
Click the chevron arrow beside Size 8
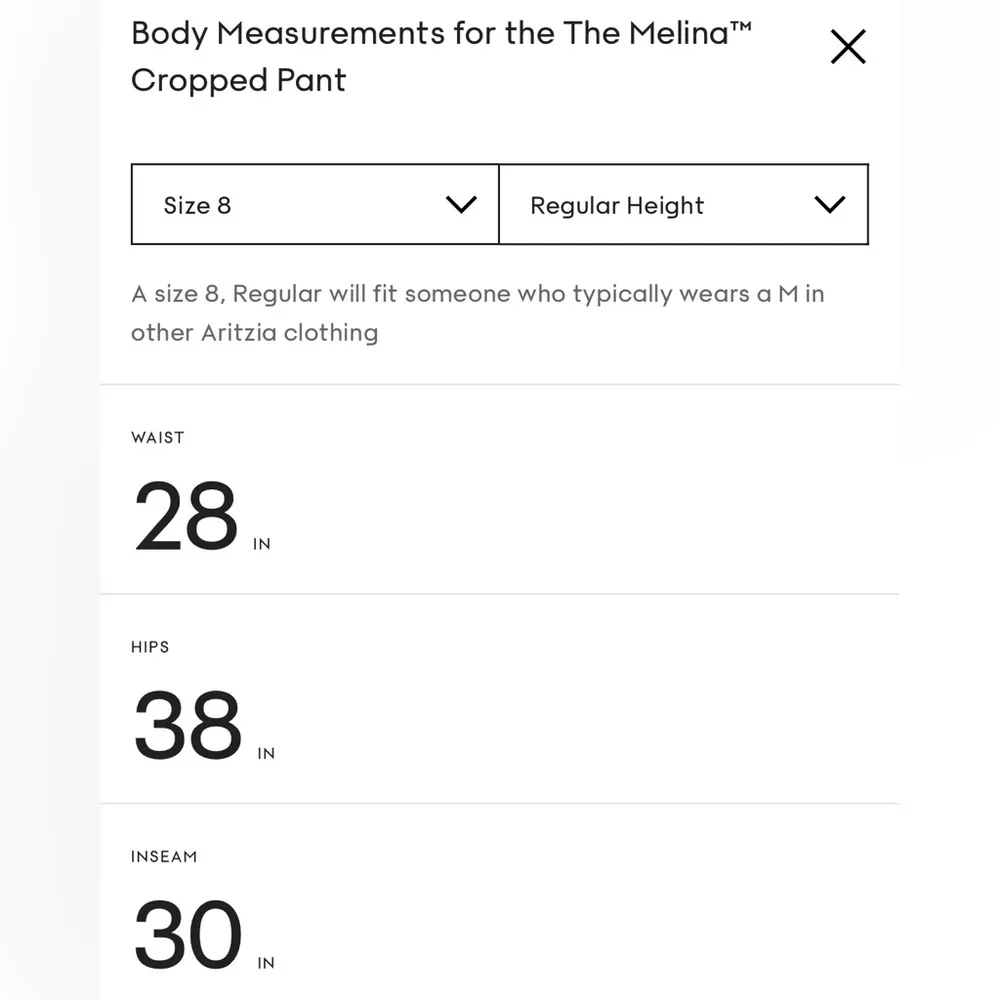point(461,205)
